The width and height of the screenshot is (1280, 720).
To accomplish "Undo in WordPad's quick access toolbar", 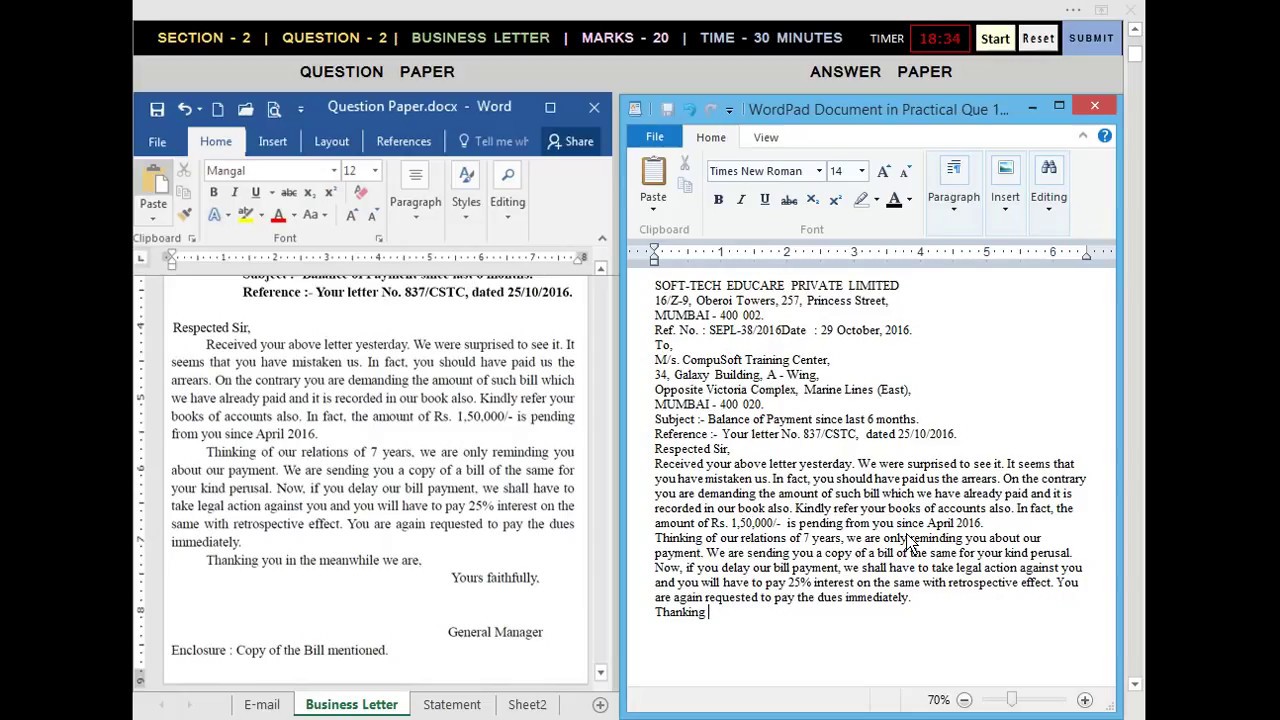I will pyautogui.click(x=689, y=109).
